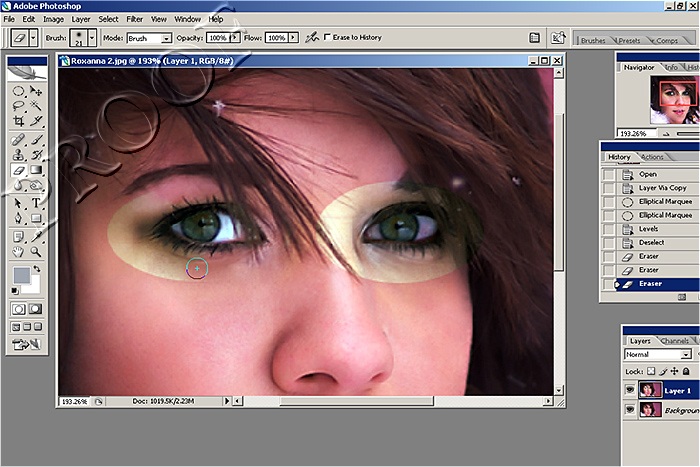Hide Layer 1 with its eye icon
The height and width of the screenshot is (467, 700).
(x=629, y=390)
